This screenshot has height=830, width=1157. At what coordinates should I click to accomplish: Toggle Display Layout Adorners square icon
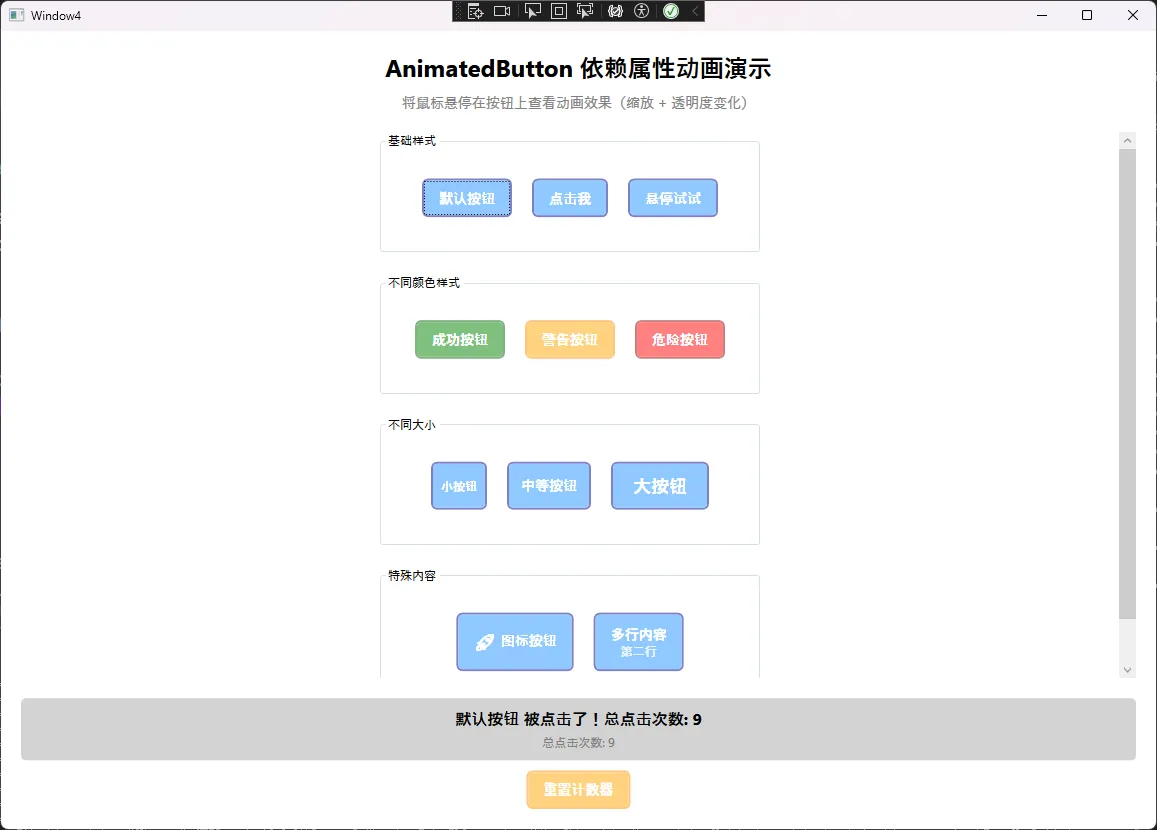tap(559, 11)
